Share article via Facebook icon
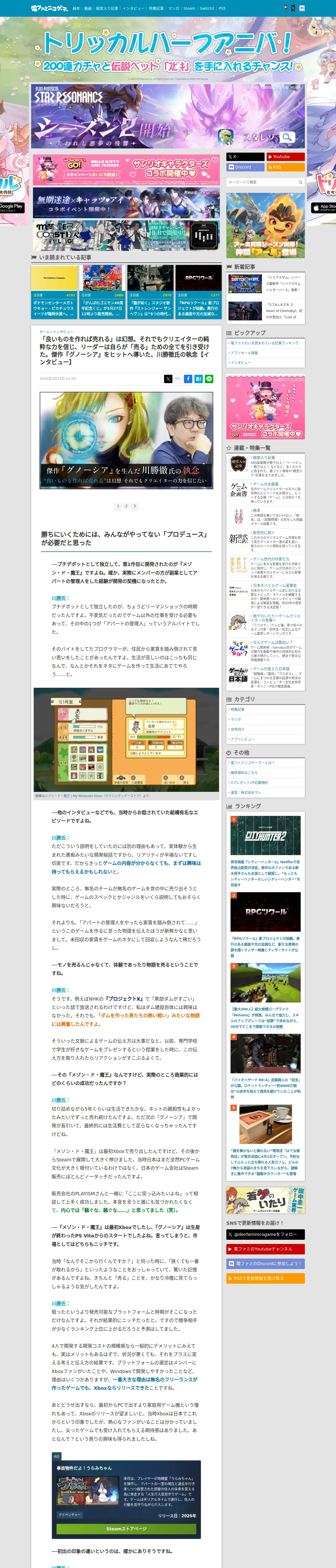Viewport: 336px width, 1568px height. point(188,379)
